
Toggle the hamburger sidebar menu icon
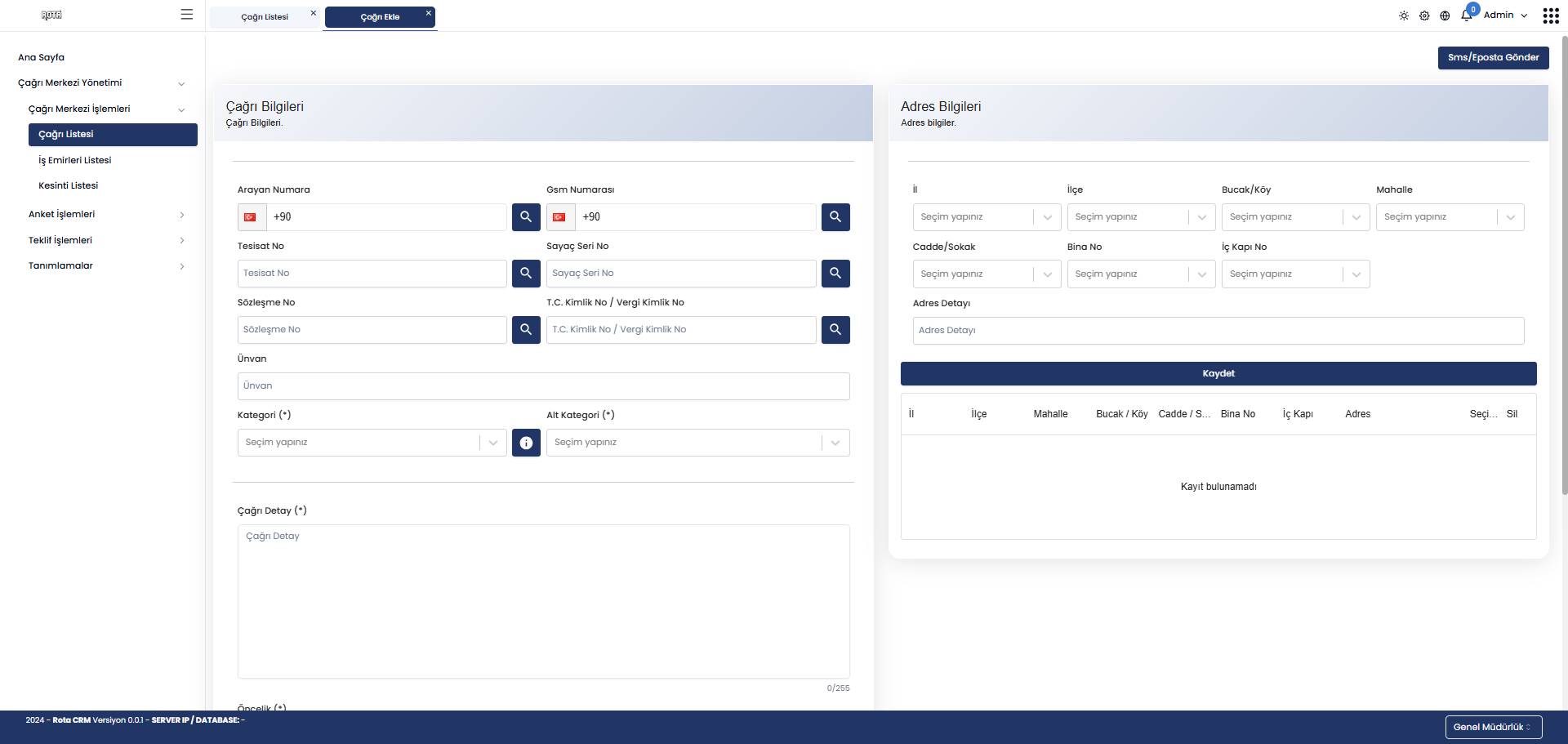(187, 15)
